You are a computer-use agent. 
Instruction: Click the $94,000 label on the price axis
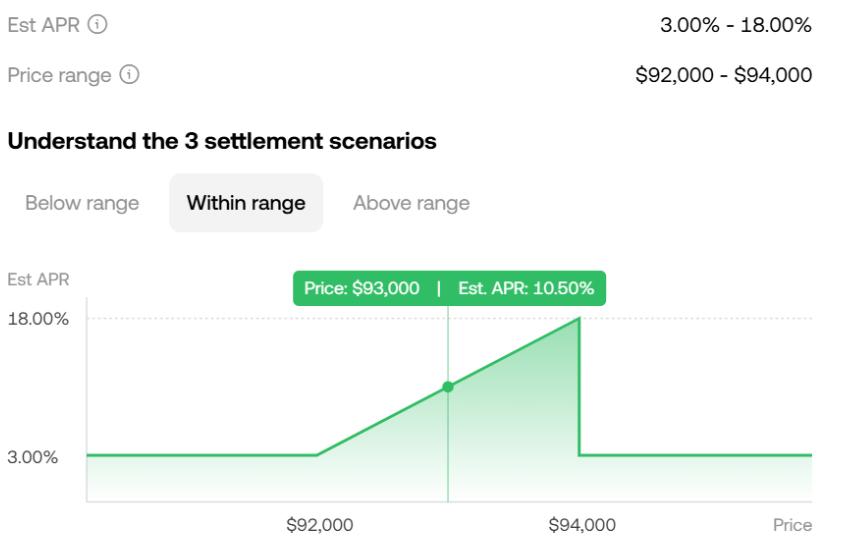click(582, 524)
